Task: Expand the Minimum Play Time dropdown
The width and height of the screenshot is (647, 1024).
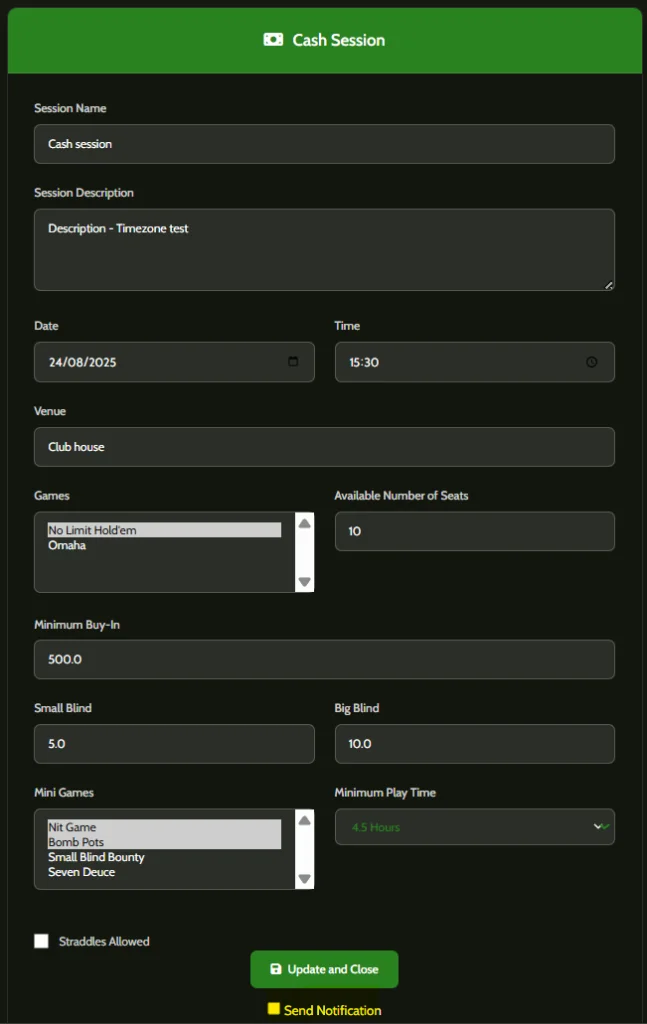Action: coord(474,827)
